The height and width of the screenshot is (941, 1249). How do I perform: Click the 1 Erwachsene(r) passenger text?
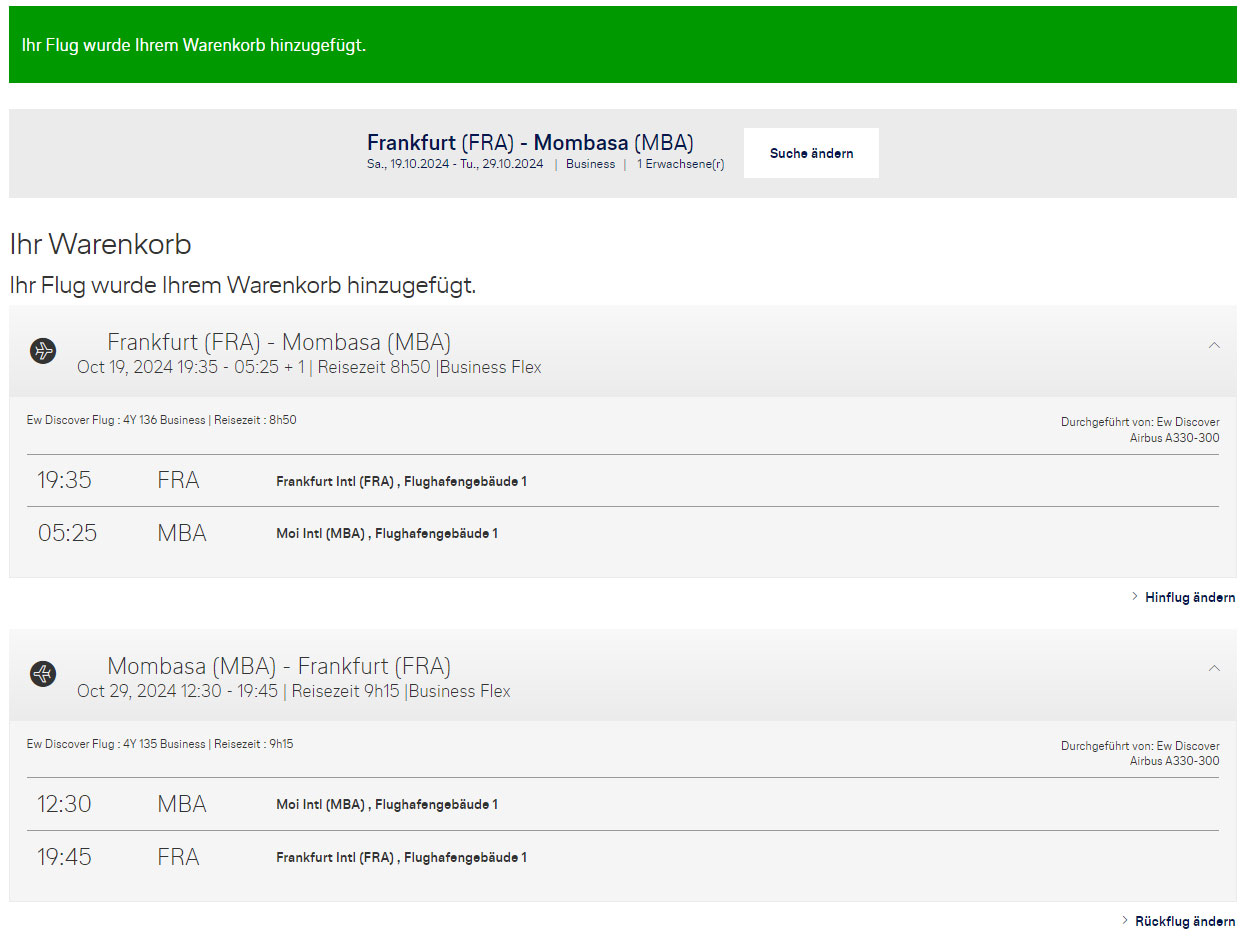[680, 164]
